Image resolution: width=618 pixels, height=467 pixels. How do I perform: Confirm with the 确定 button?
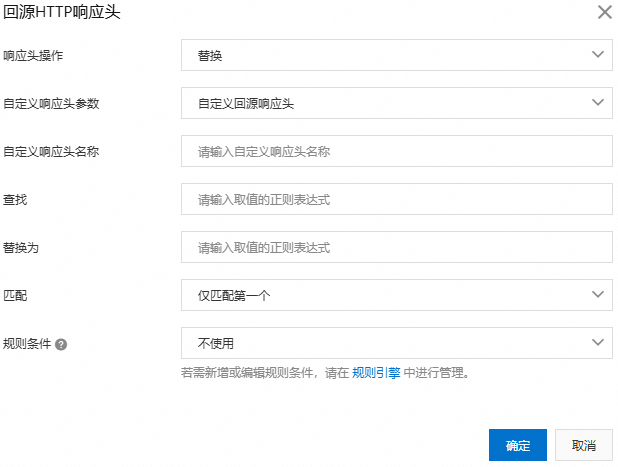click(x=517, y=445)
